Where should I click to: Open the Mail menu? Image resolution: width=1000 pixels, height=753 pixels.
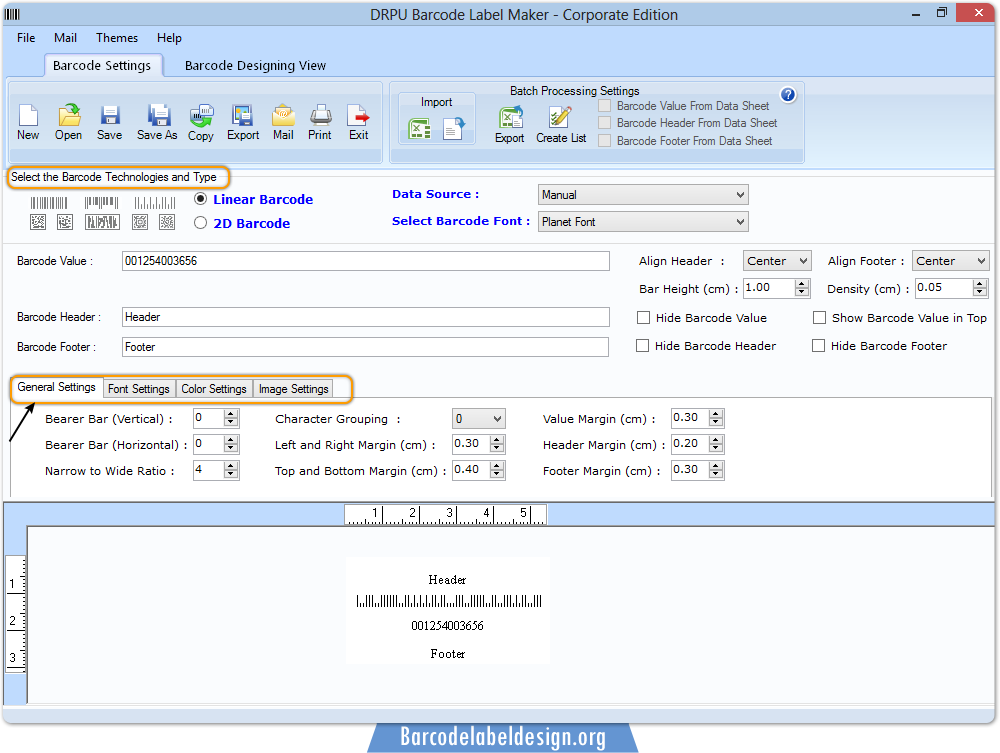pos(65,38)
